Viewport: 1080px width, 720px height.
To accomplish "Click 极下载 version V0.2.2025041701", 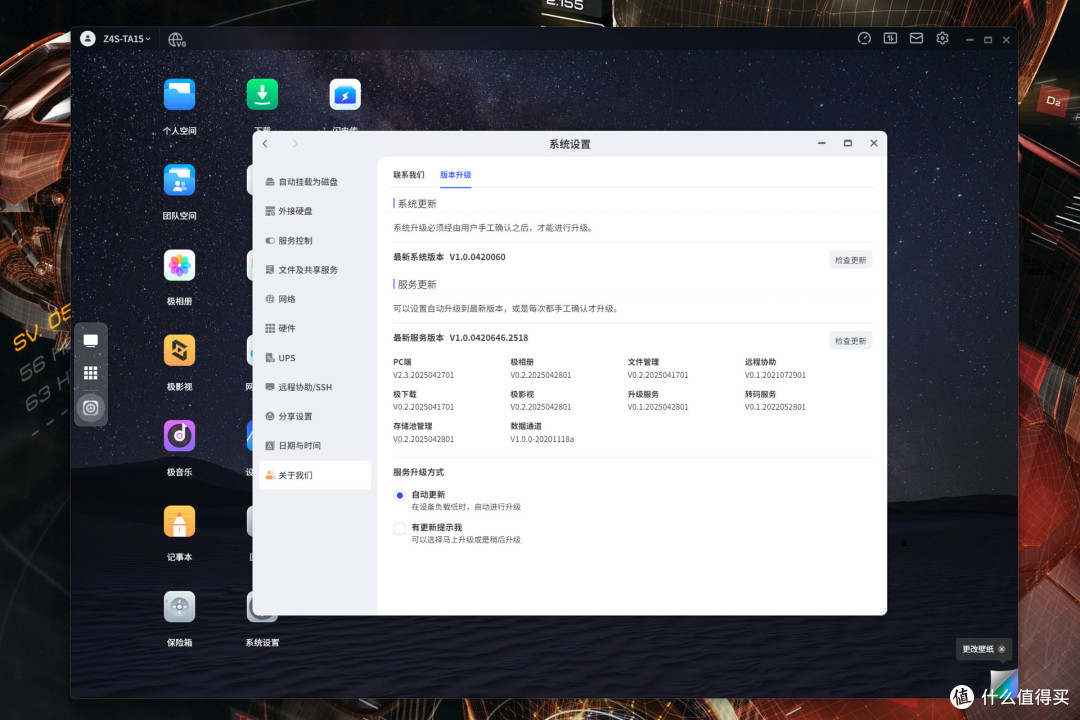I will click(423, 407).
